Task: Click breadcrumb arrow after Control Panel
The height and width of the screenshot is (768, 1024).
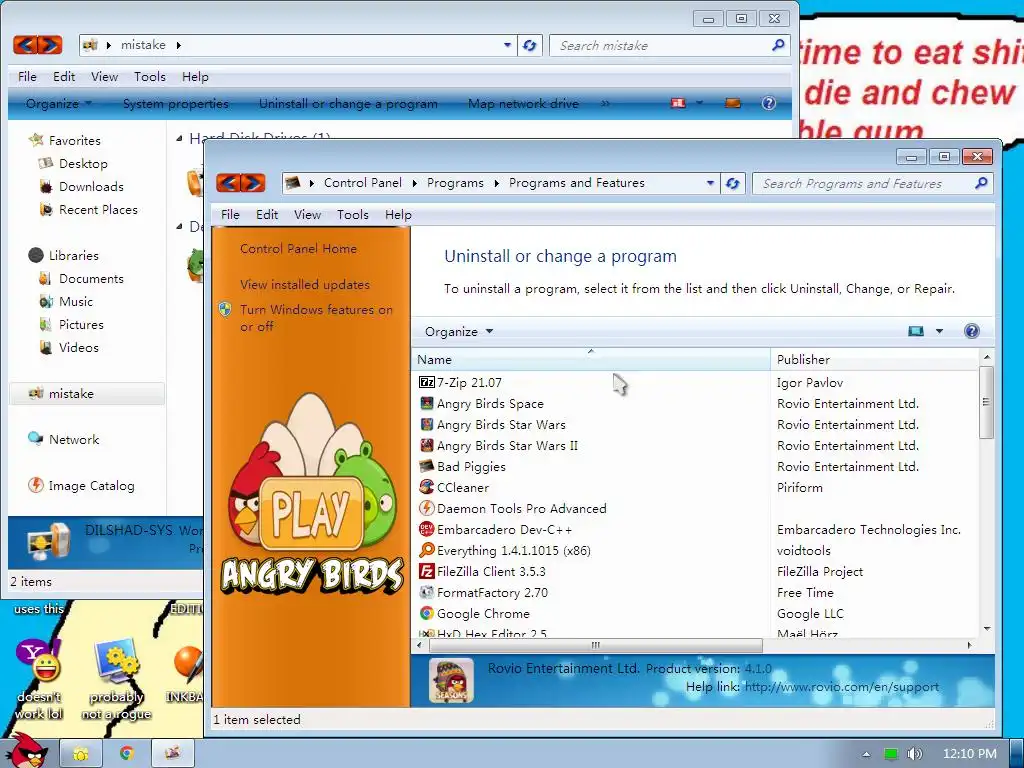Action: tap(414, 184)
